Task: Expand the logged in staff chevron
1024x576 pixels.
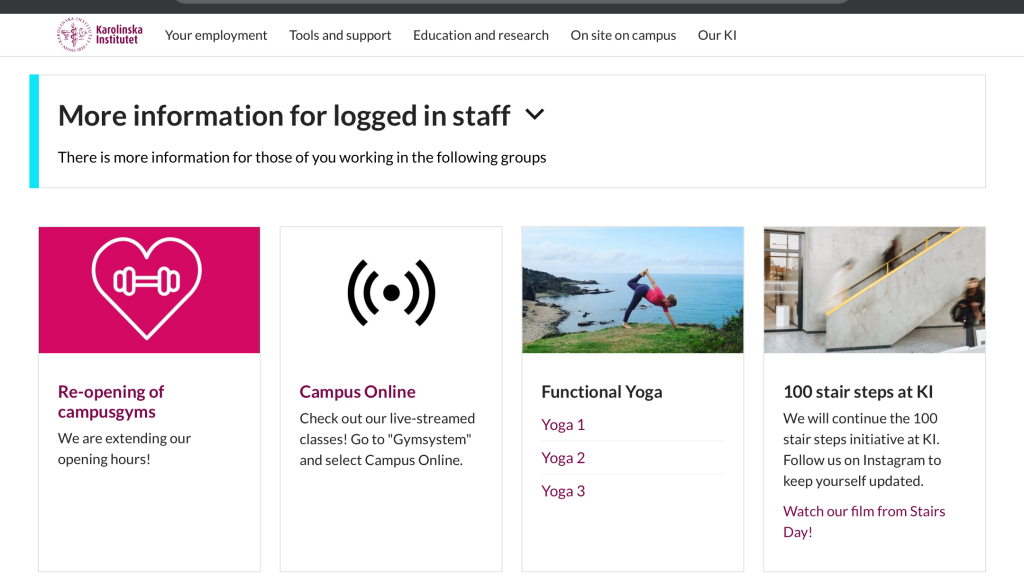Action: coord(534,115)
